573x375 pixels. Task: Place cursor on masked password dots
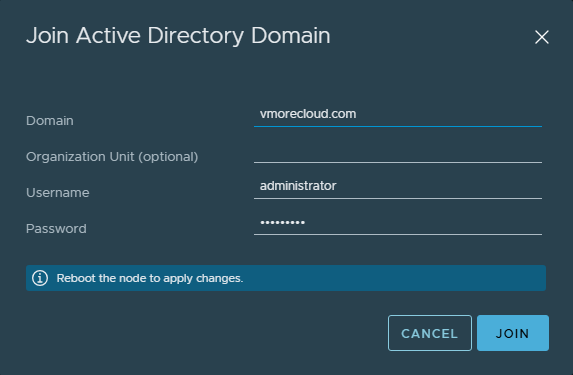tap(282, 222)
